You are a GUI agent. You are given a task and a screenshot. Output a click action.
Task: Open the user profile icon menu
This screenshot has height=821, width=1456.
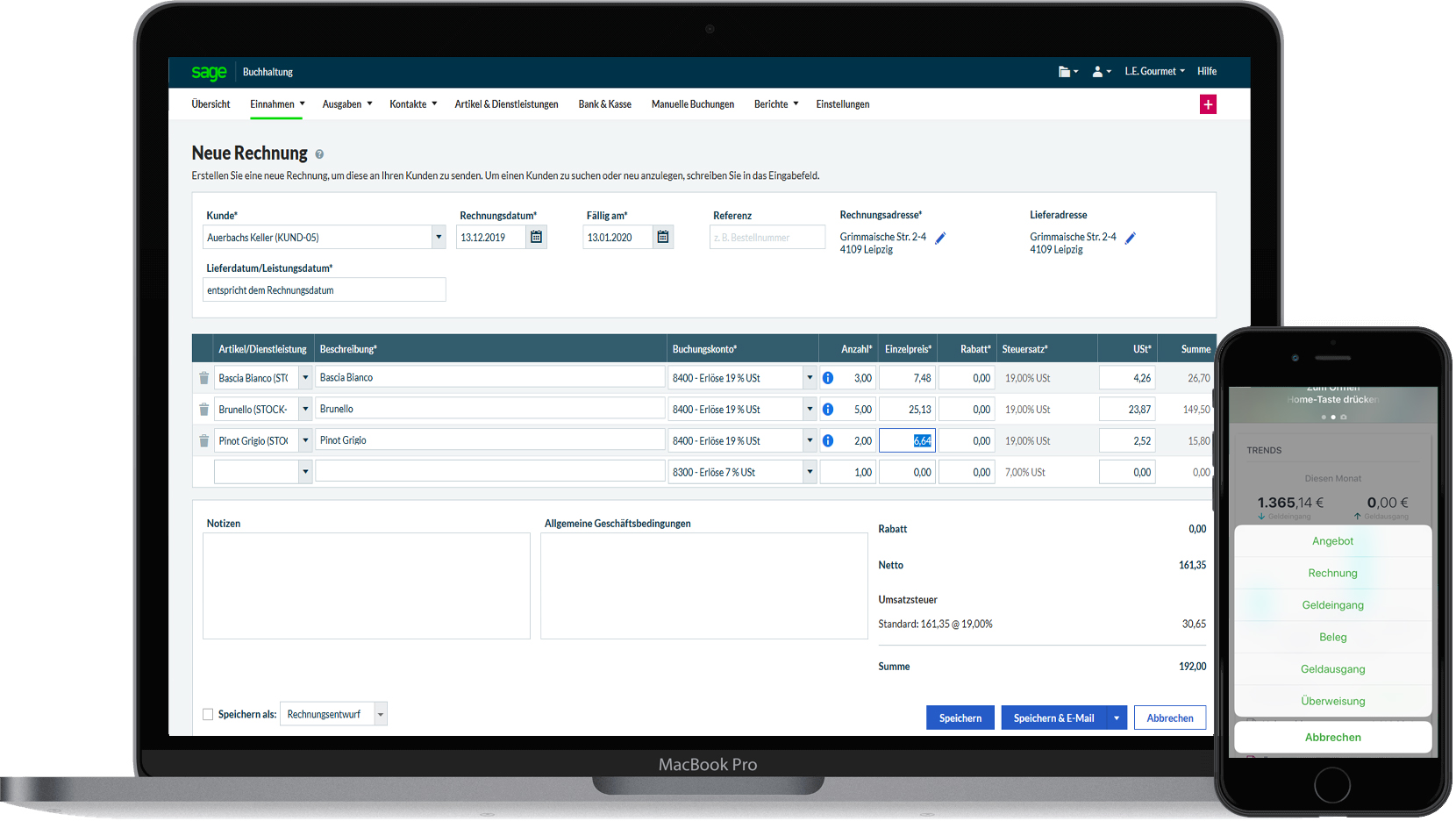(1102, 72)
